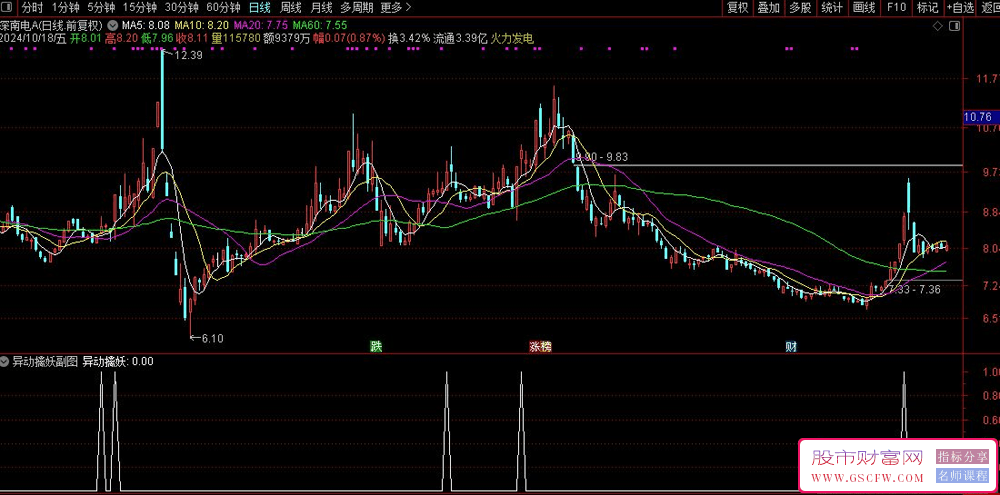Screen dimensions: 1000x495
Task: Switch to 周线 weekly chart
Action: click(x=291, y=8)
